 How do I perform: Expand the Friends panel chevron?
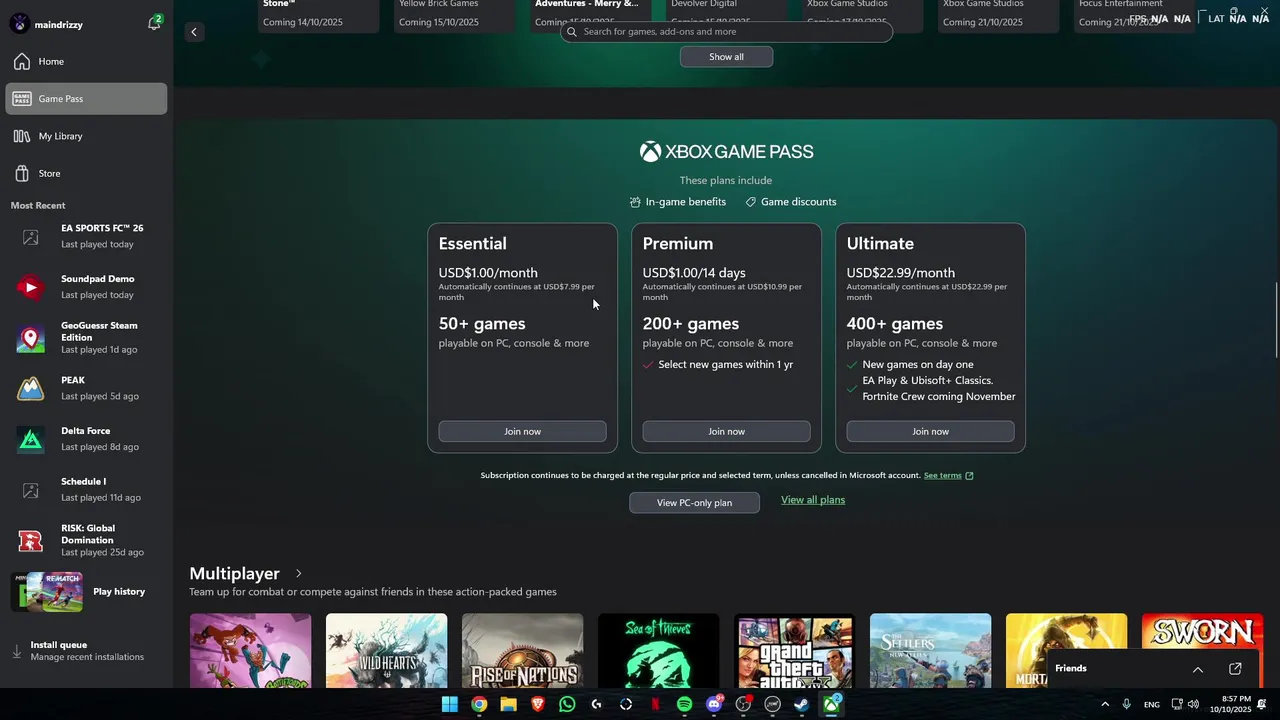(x=1197, y=669)
